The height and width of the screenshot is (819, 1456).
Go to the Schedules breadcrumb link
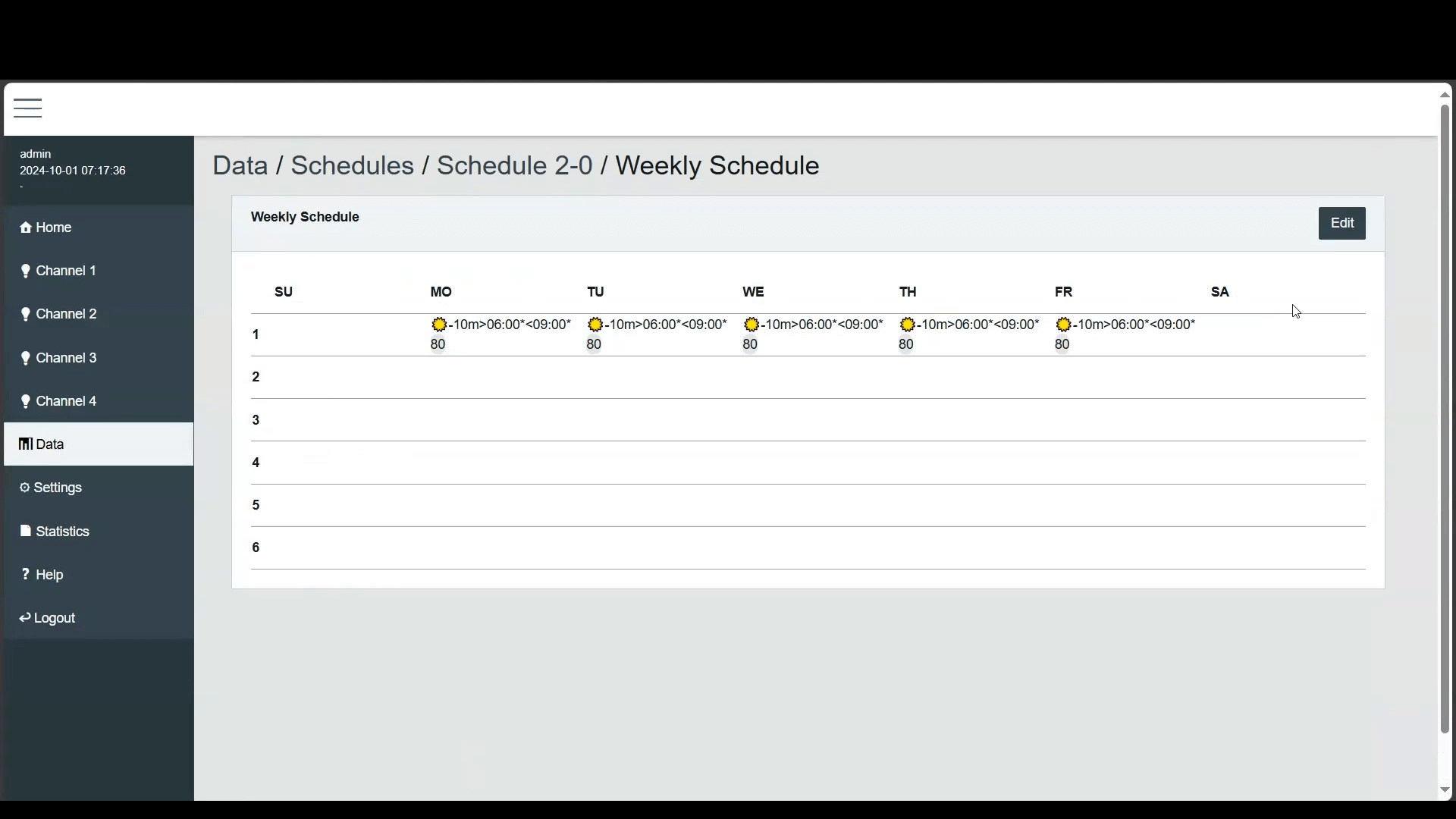pos(352,166)
